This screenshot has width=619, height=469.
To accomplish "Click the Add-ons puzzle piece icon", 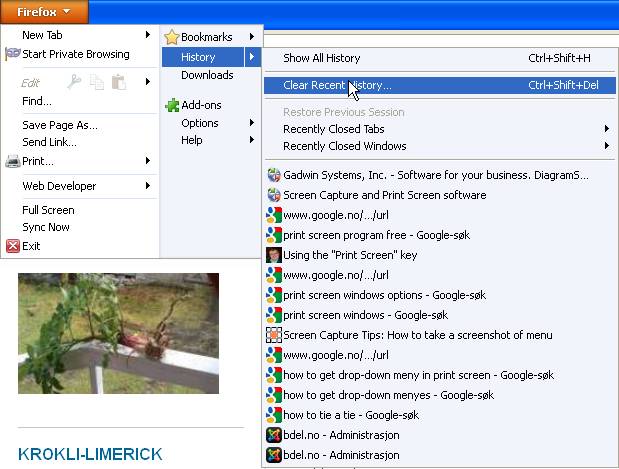I will tap(172, 105).
